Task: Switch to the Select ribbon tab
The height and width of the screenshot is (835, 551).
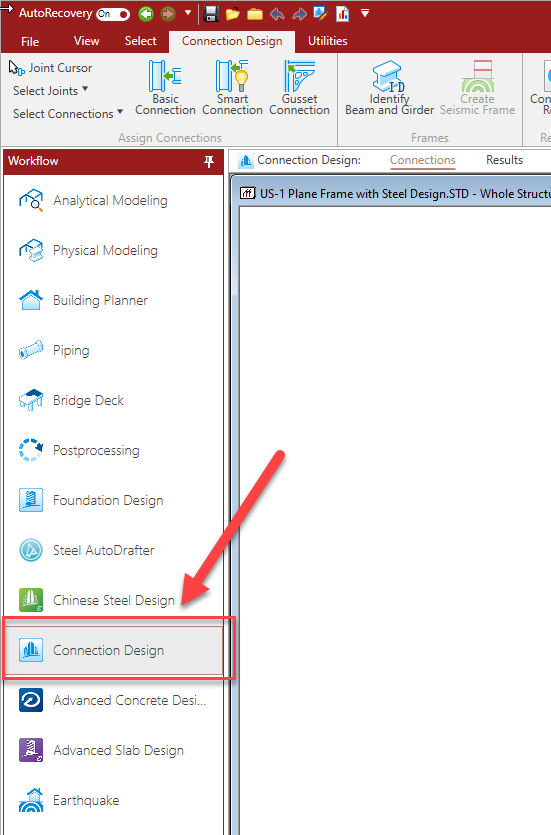Action: tap(141, 41)
